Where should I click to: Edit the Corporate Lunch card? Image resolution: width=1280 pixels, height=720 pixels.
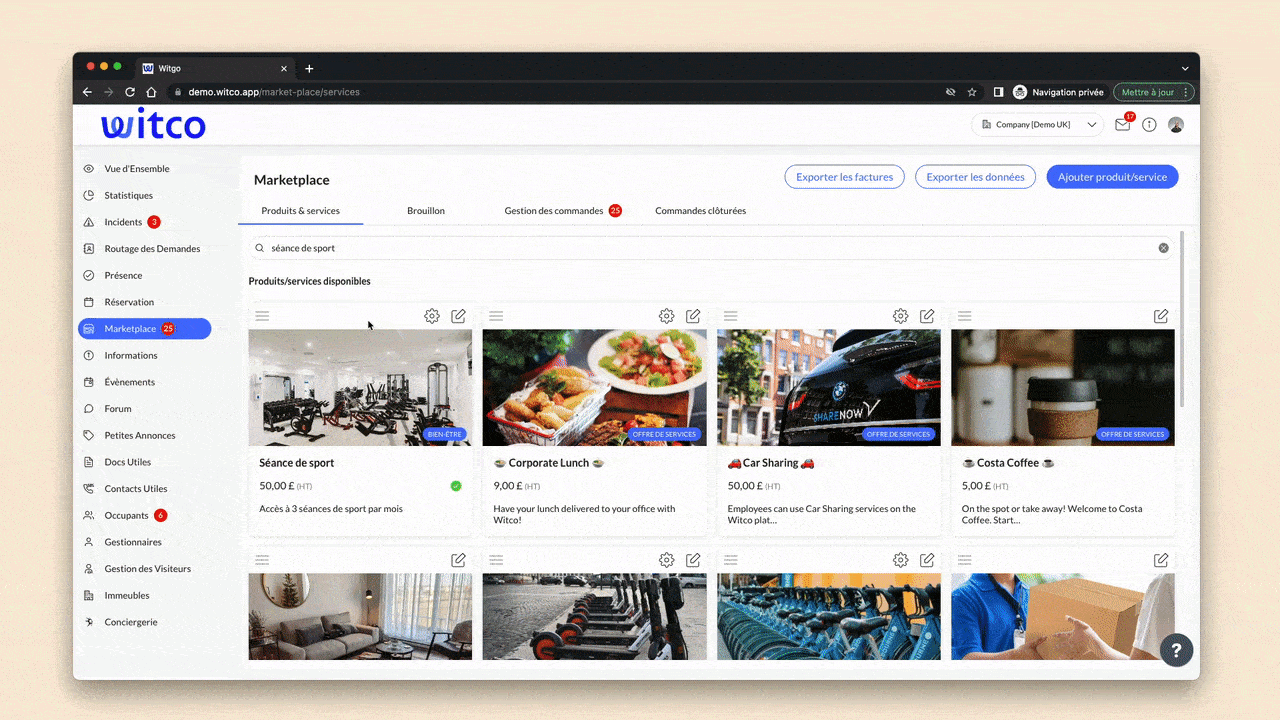coord(693,316)
